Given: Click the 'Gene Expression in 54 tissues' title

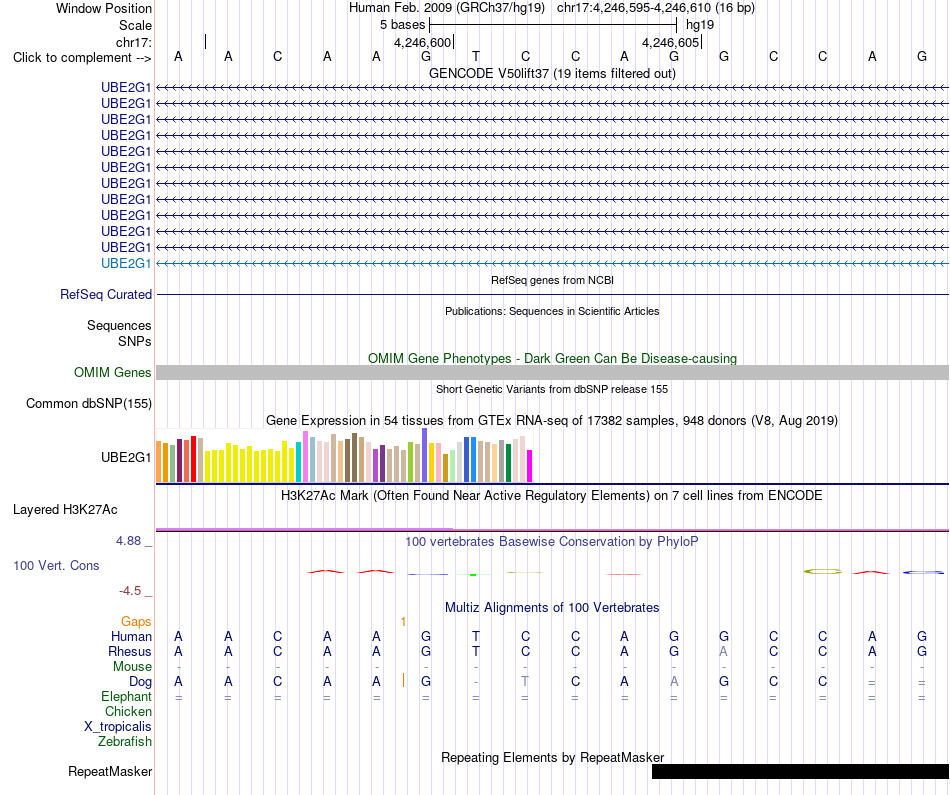Looking at the screenshot, I should pyautogui.click(x=552, y=421).
